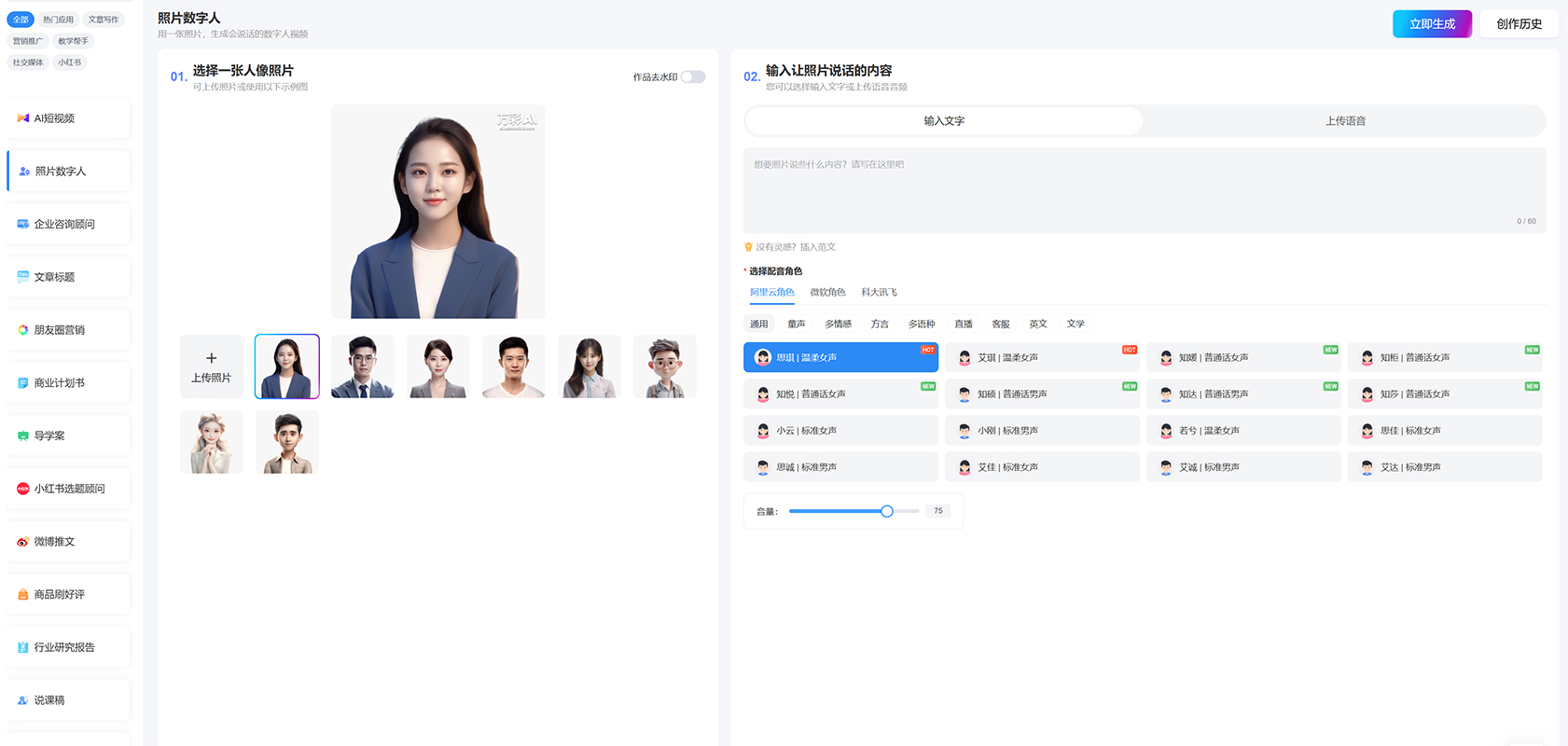Toggle the 作品去水印 switch

[693, 77]
